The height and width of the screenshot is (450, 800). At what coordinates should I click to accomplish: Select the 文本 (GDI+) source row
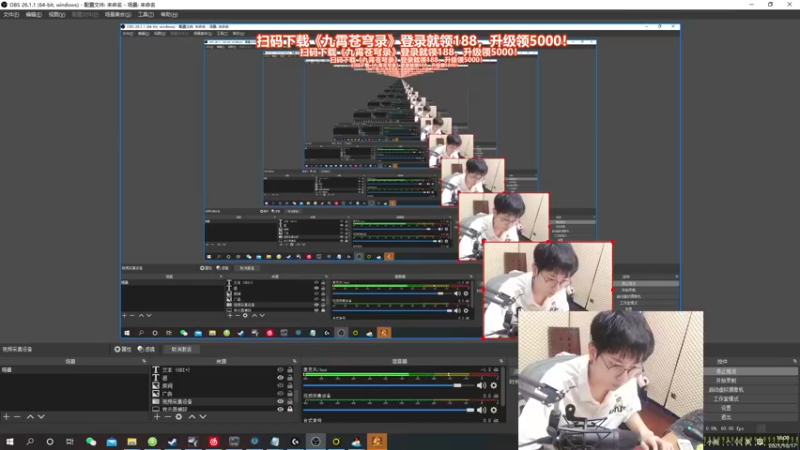point(222,370)
